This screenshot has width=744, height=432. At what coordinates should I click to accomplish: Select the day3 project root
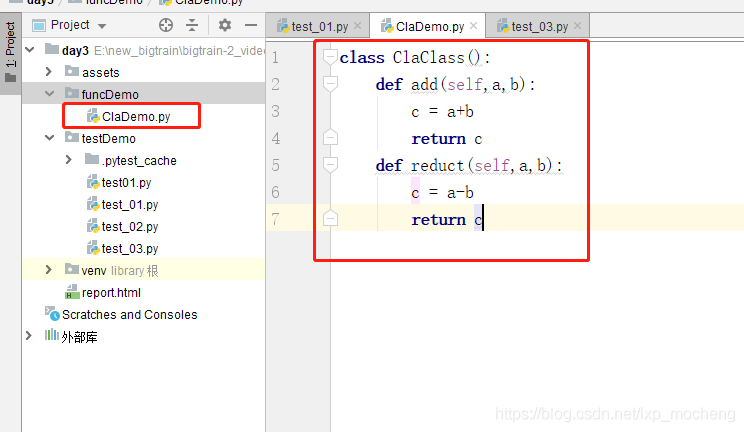(75, 50)
